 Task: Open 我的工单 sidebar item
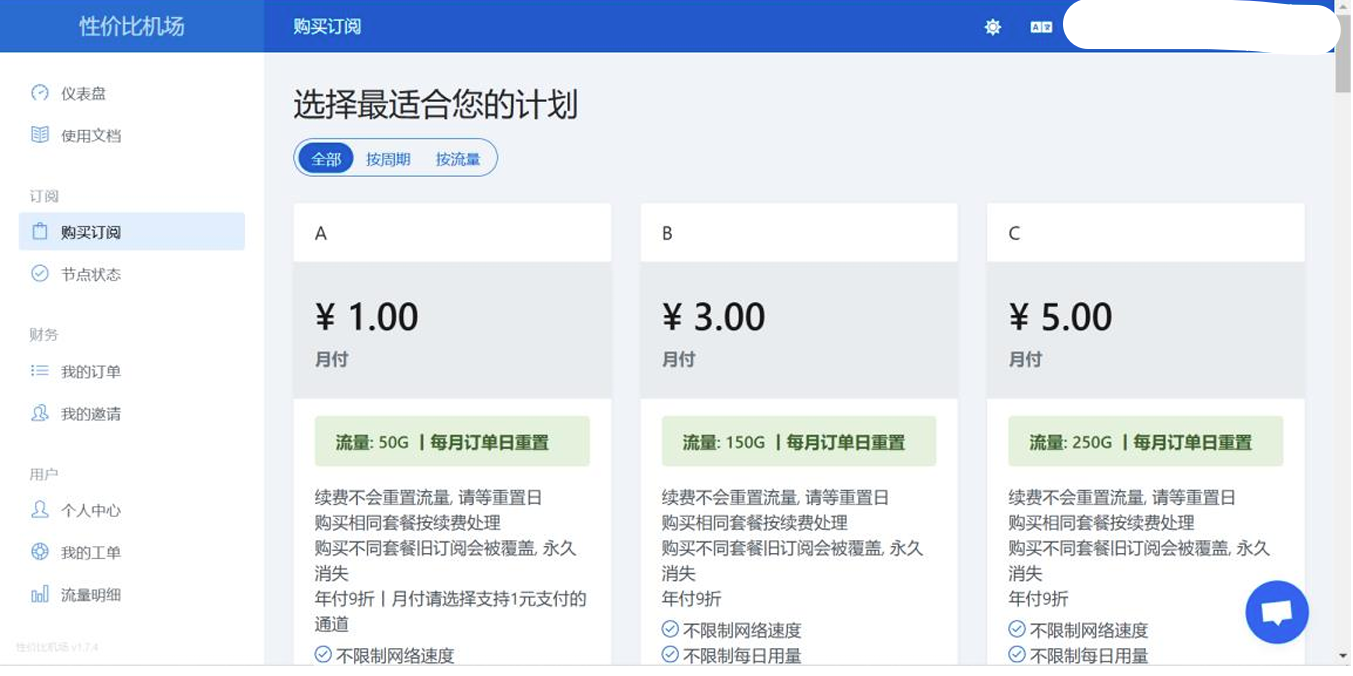[x=132, y=552]
